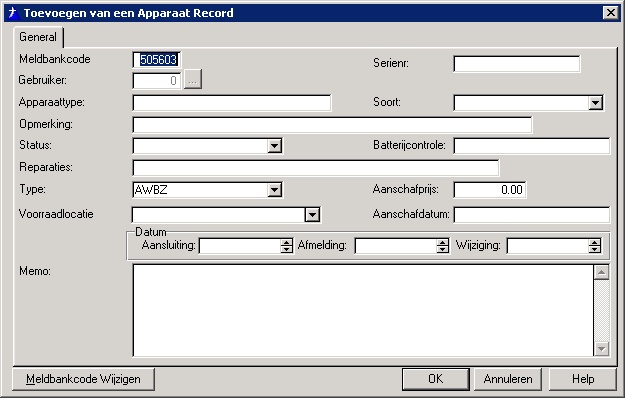Click the Opmerking text field
This screenshot has width=625, height=398.
tap(332, 125)
